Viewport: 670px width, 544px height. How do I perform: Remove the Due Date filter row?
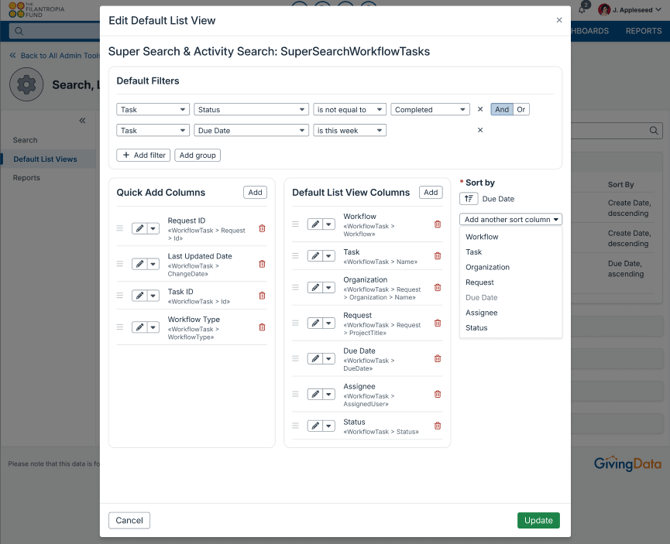480,130
